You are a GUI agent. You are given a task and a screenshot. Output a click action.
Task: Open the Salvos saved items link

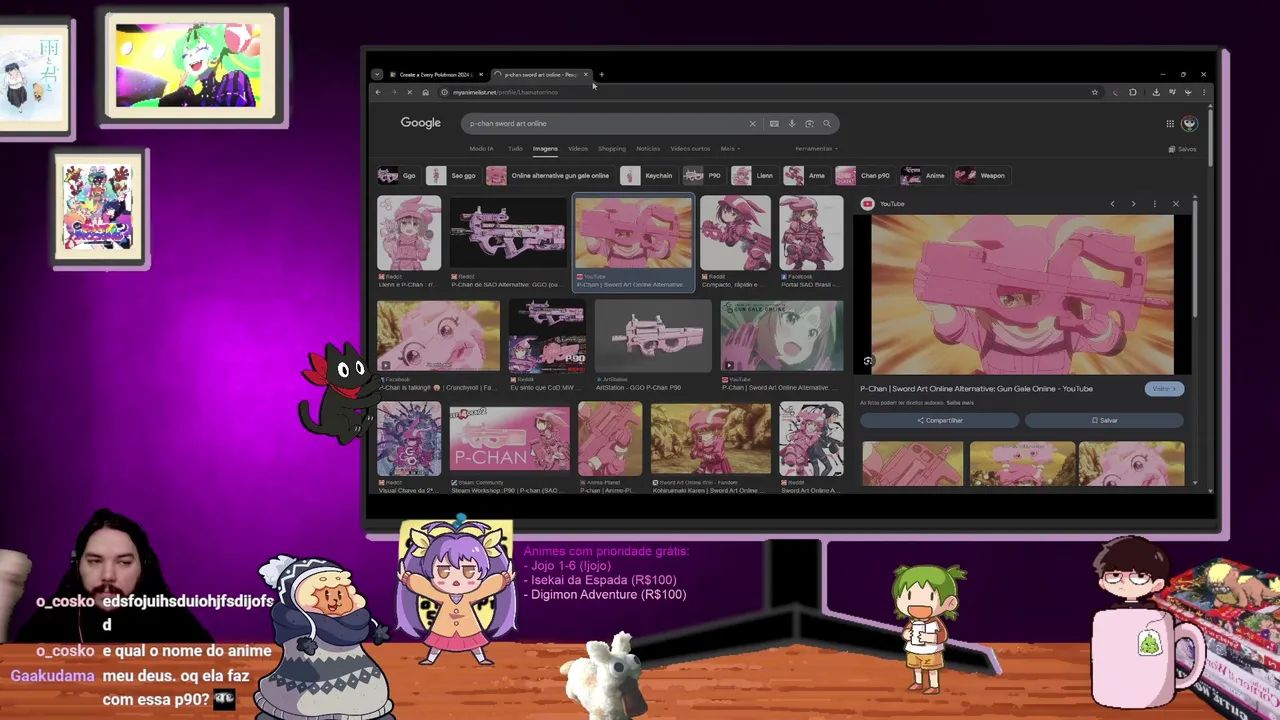point(1182,149)
